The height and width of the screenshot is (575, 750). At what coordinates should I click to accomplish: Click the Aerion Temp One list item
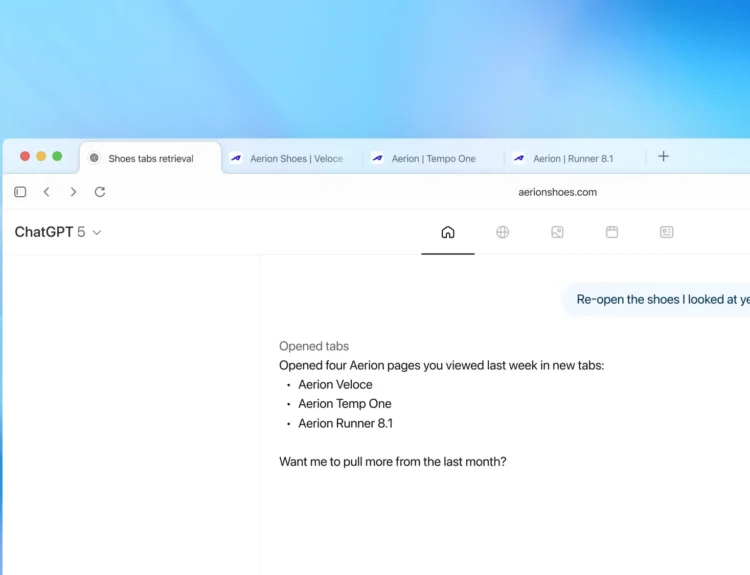click(x=344, y=404)
